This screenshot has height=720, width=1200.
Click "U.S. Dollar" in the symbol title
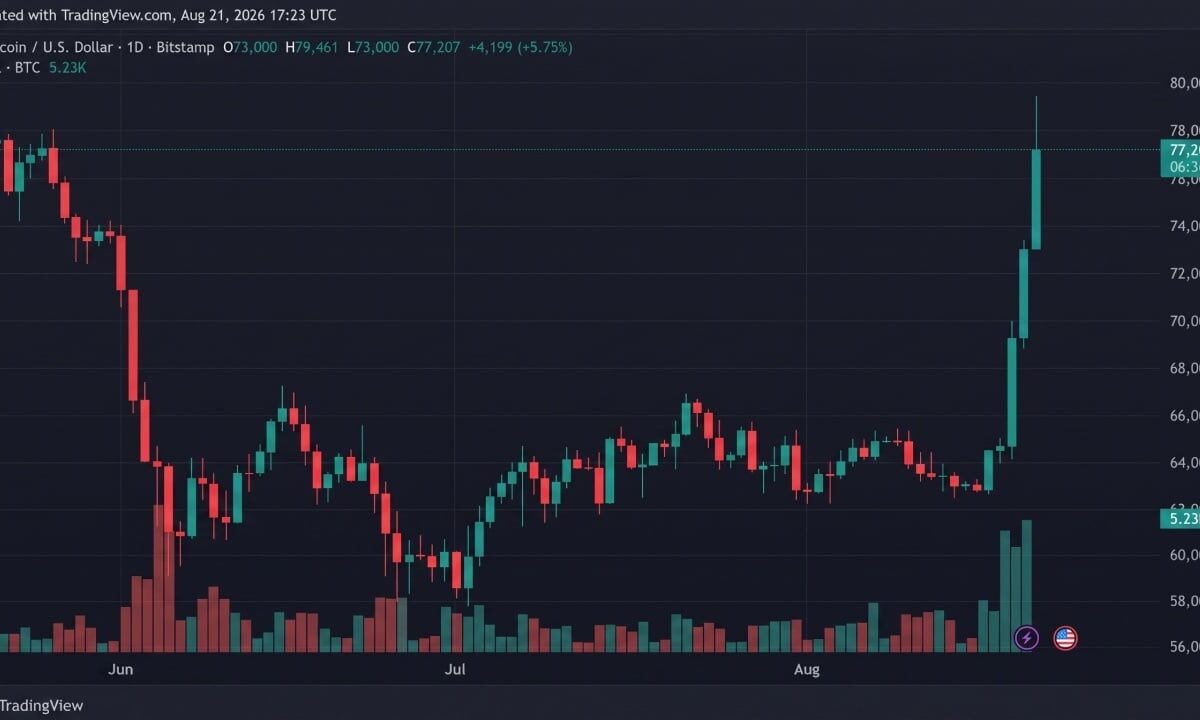point(77,47)
